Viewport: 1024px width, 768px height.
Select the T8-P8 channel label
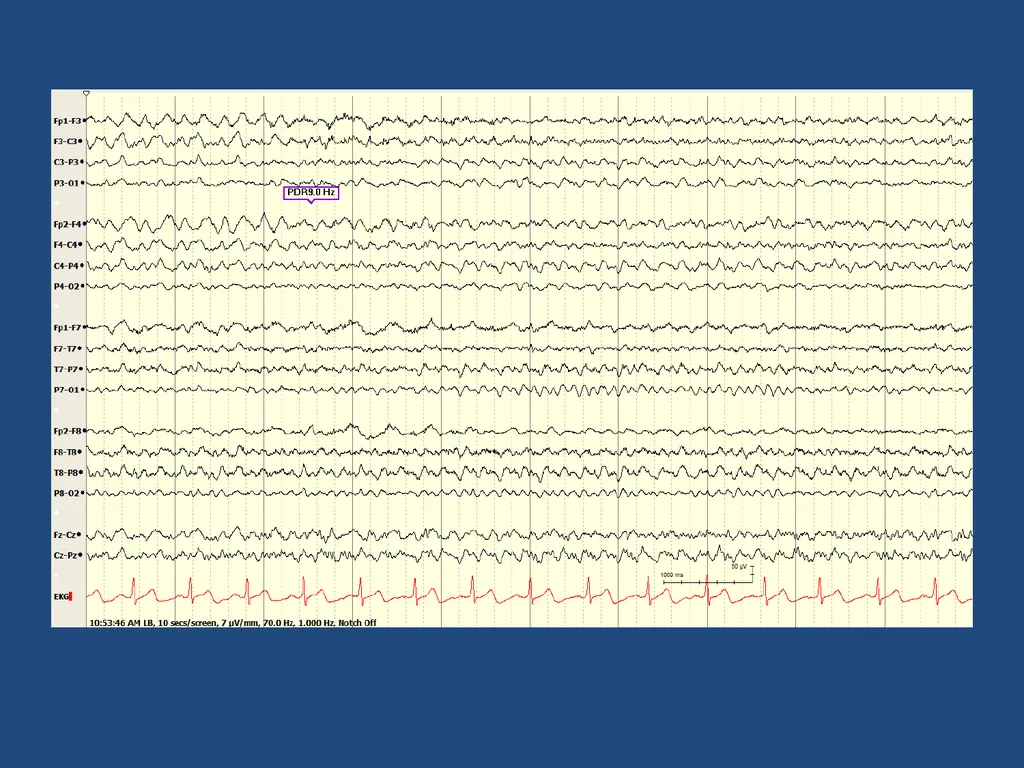click(x=65, y=472)
